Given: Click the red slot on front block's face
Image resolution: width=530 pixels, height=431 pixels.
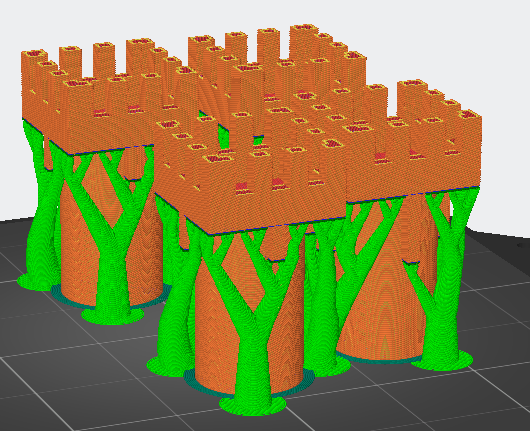Looking at the screenshot, I should tap(240, 187).
